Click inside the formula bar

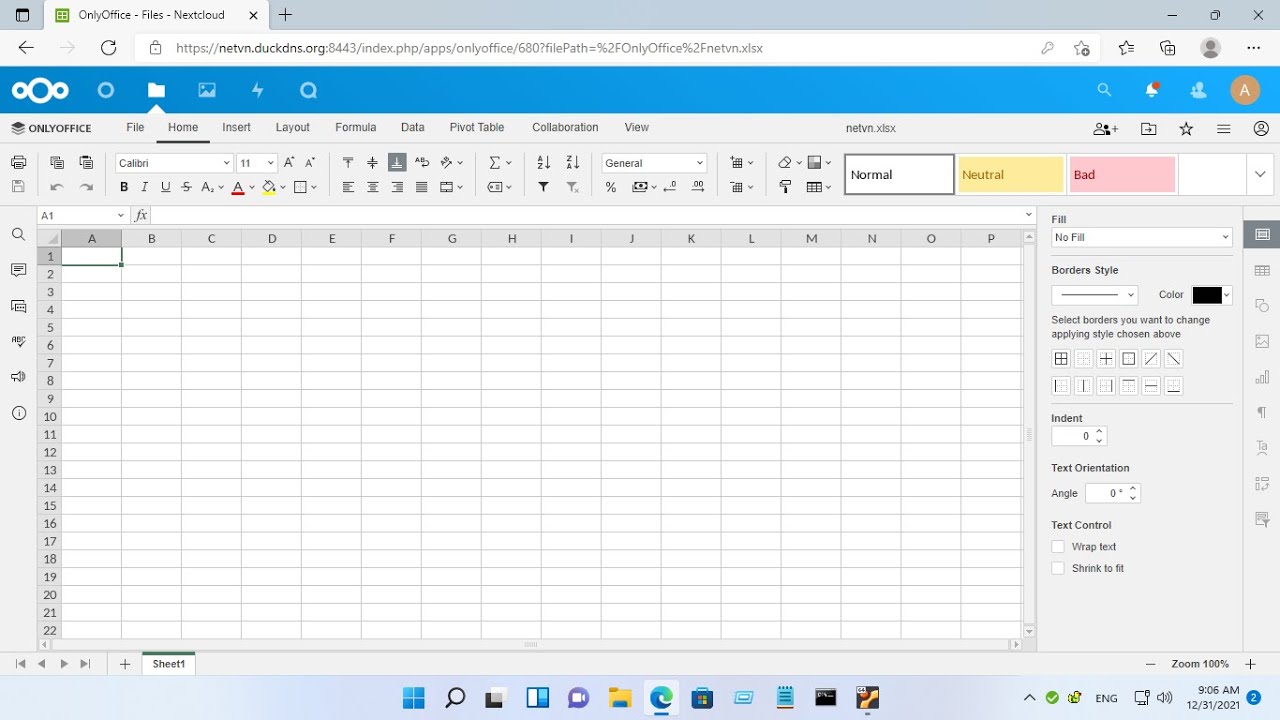coord(586,216)
